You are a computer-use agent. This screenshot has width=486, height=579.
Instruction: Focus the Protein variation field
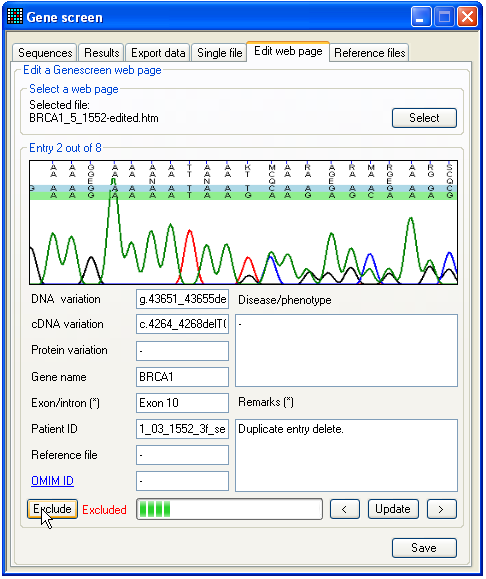pyautogui.click(x=182, y=350)
